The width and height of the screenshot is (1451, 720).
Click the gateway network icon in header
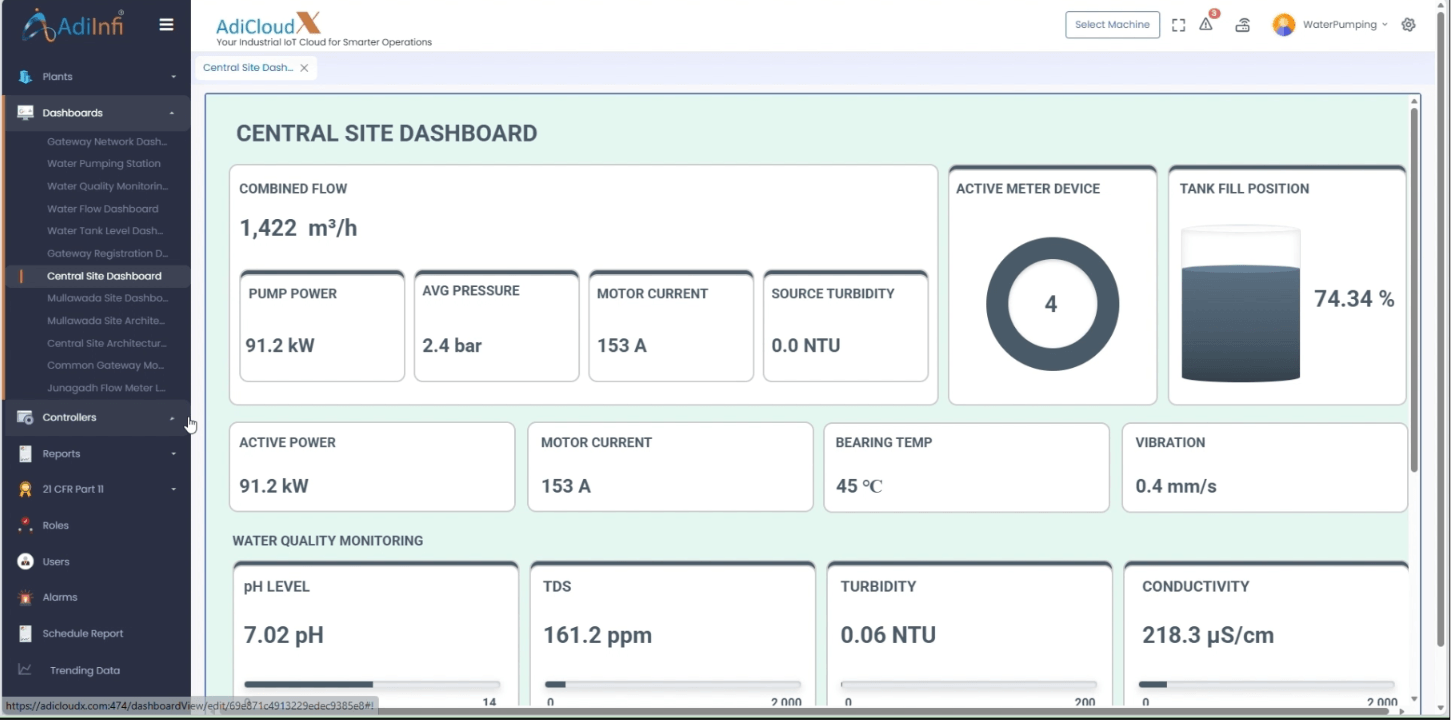point(1242,25)
